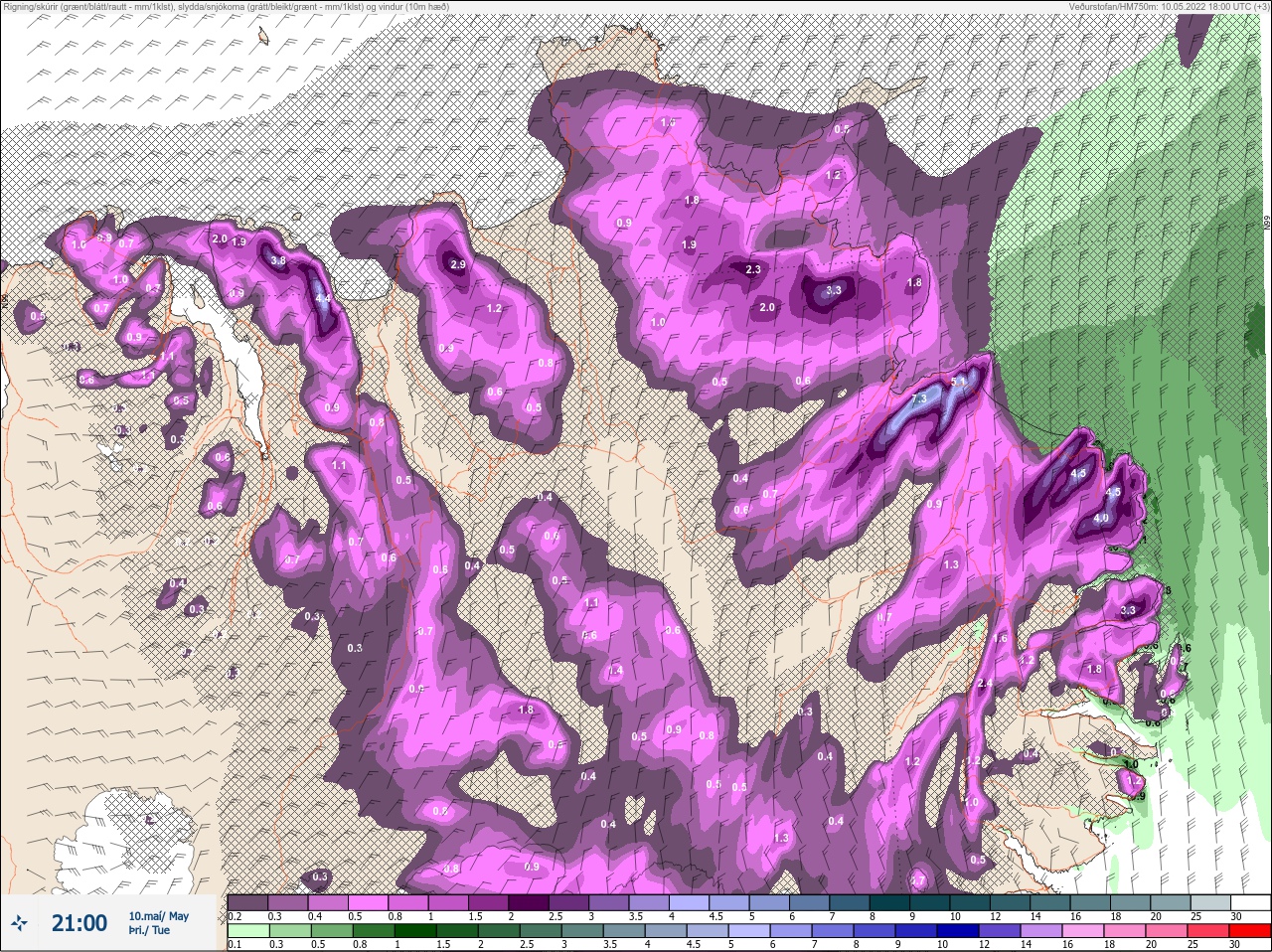Click the 'Veðurstofan/HM750m' source text
1272x952 pixels.
(x=1113, y=6)
